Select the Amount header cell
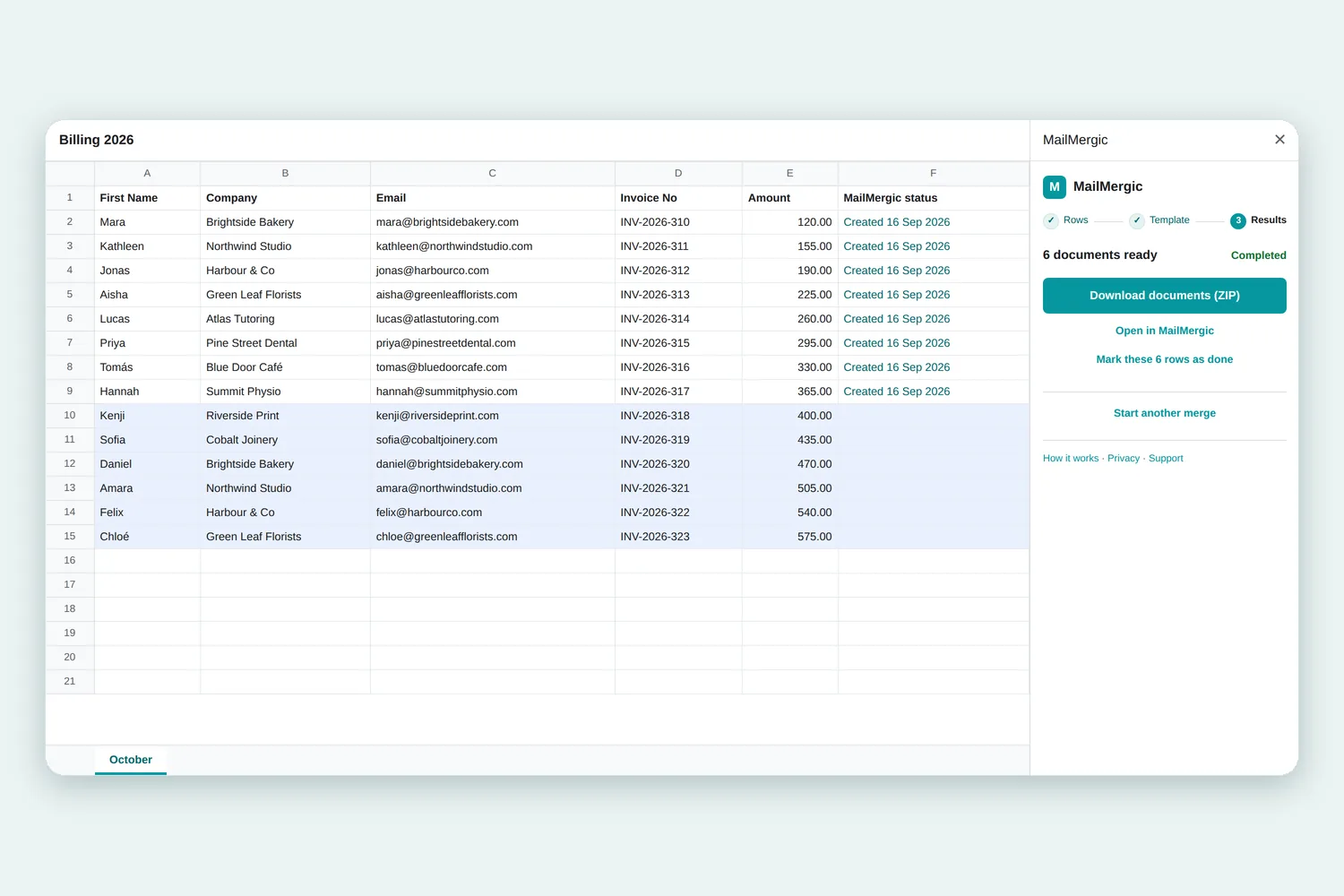The width and height of the screenshot is (1344, 896). (790, 198)
